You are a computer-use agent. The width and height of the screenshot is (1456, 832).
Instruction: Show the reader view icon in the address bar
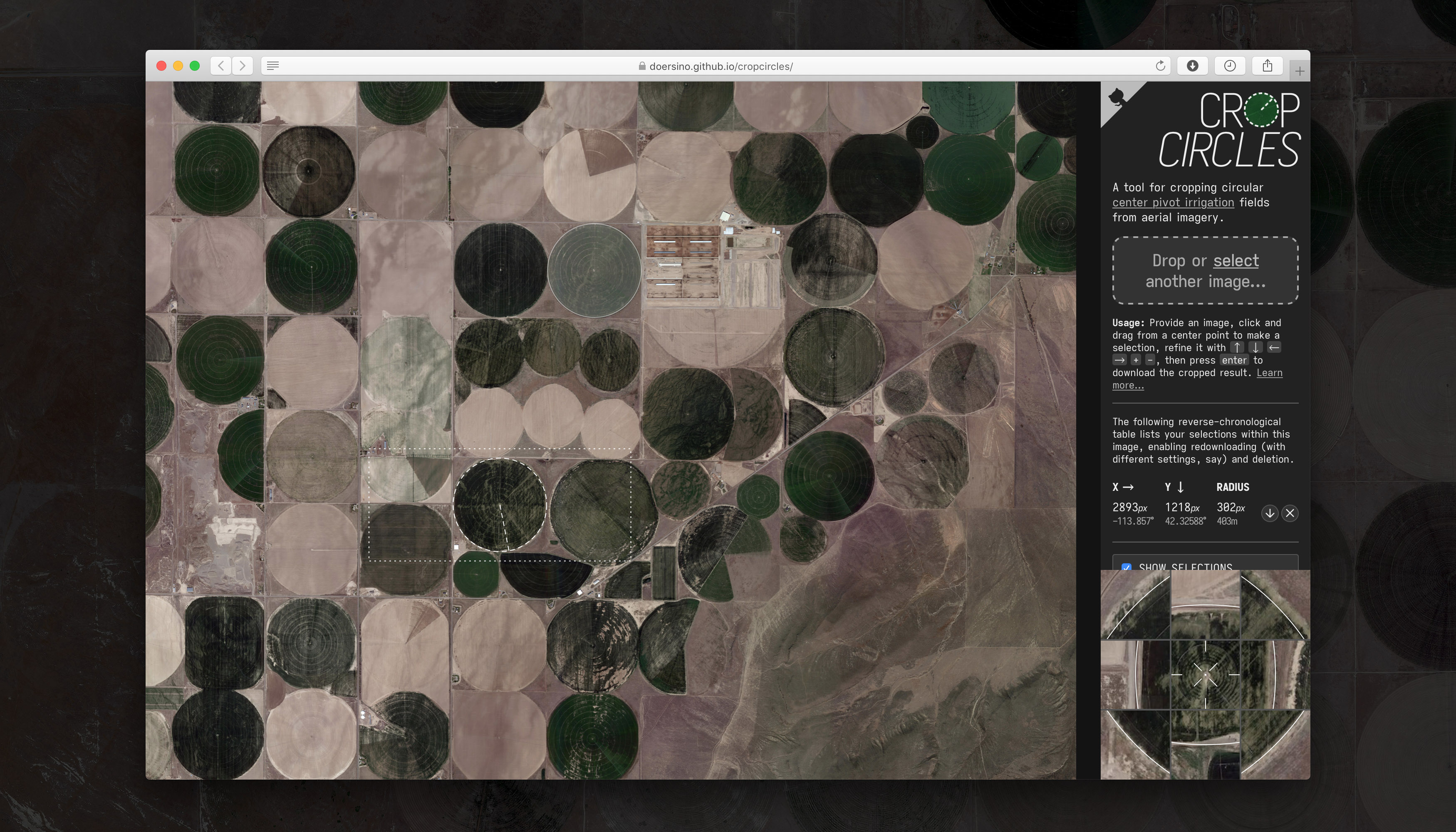[x=273, y=66]
